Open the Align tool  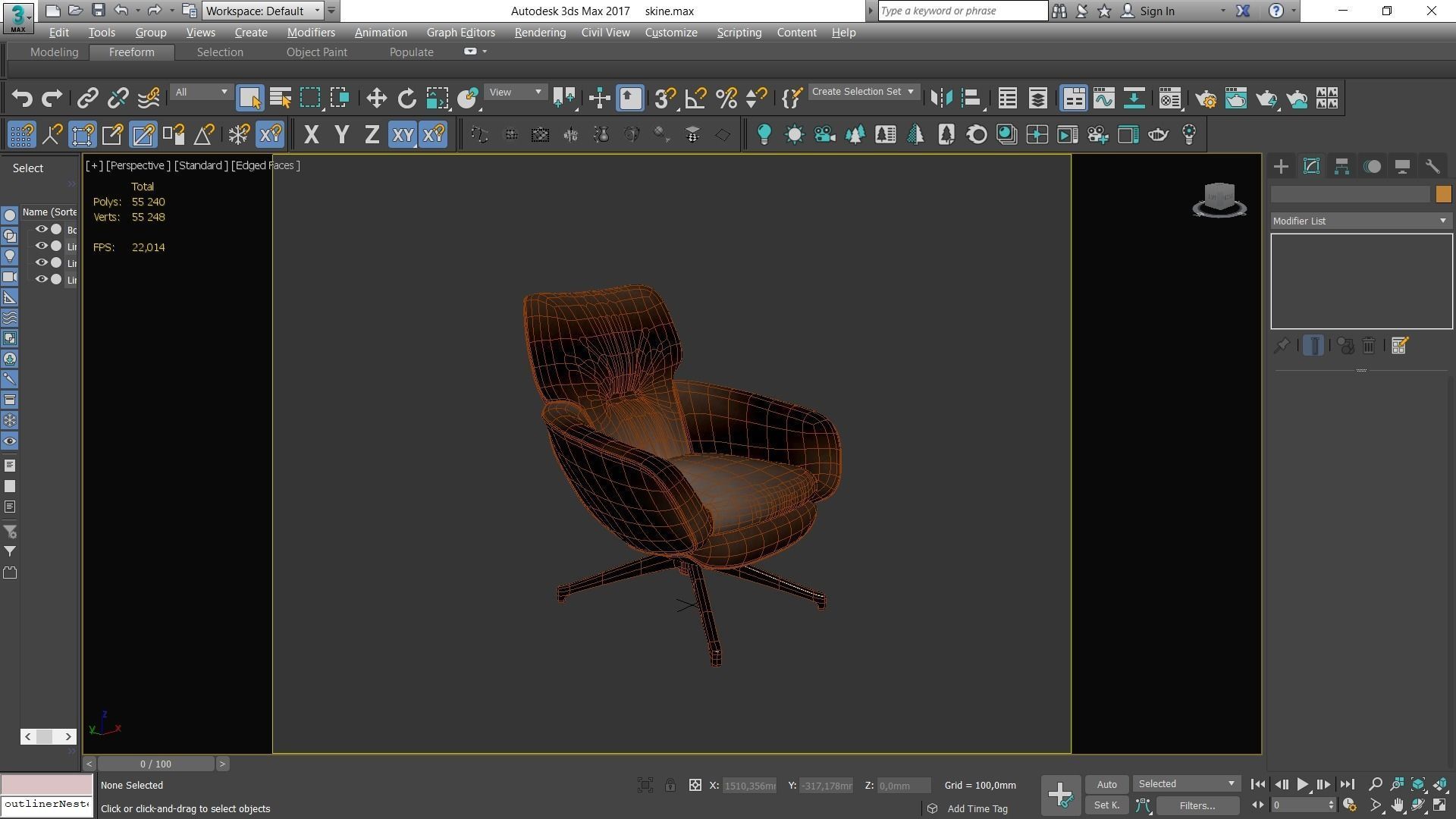pyautogui.click(x=971, y=99)
